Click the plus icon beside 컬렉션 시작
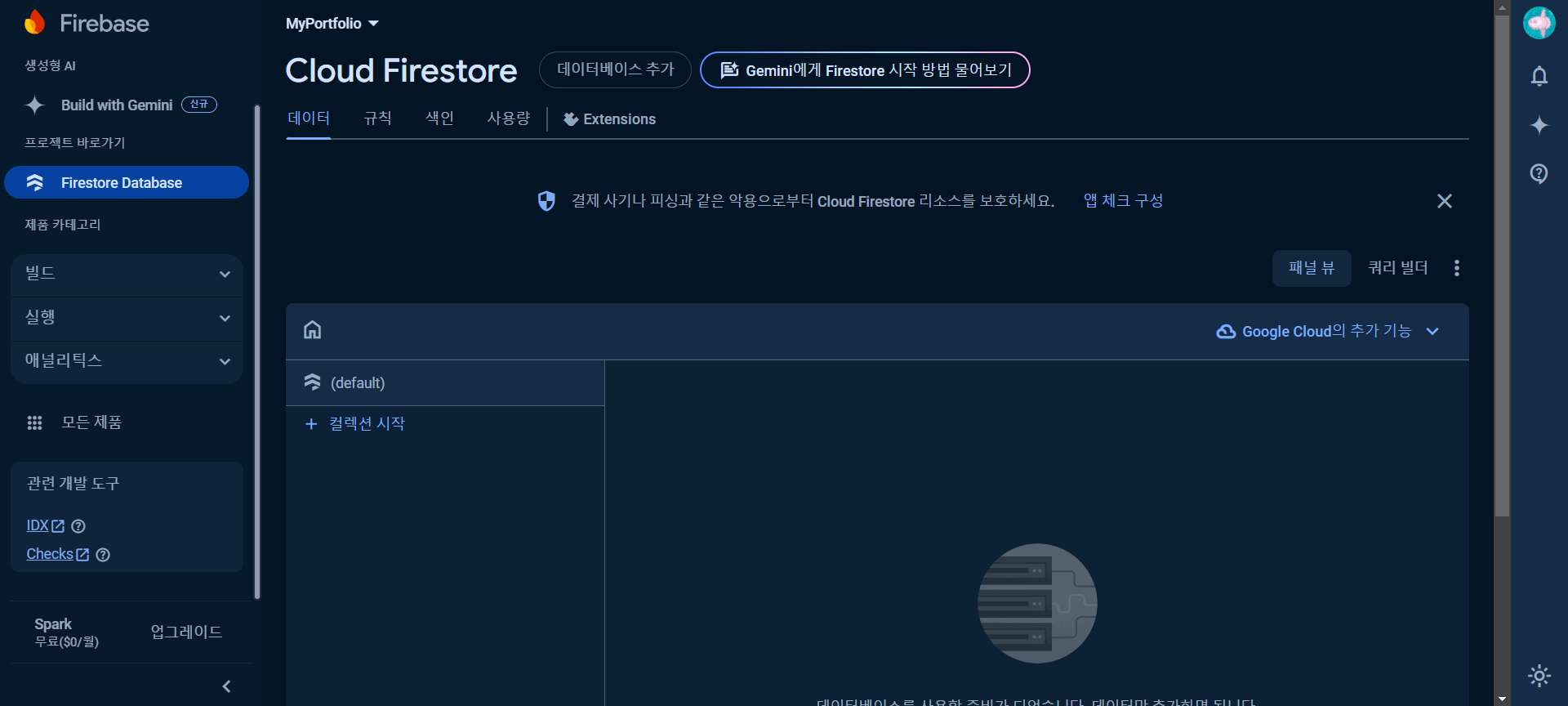This screenshot has width=1568, height=706. 310,423
